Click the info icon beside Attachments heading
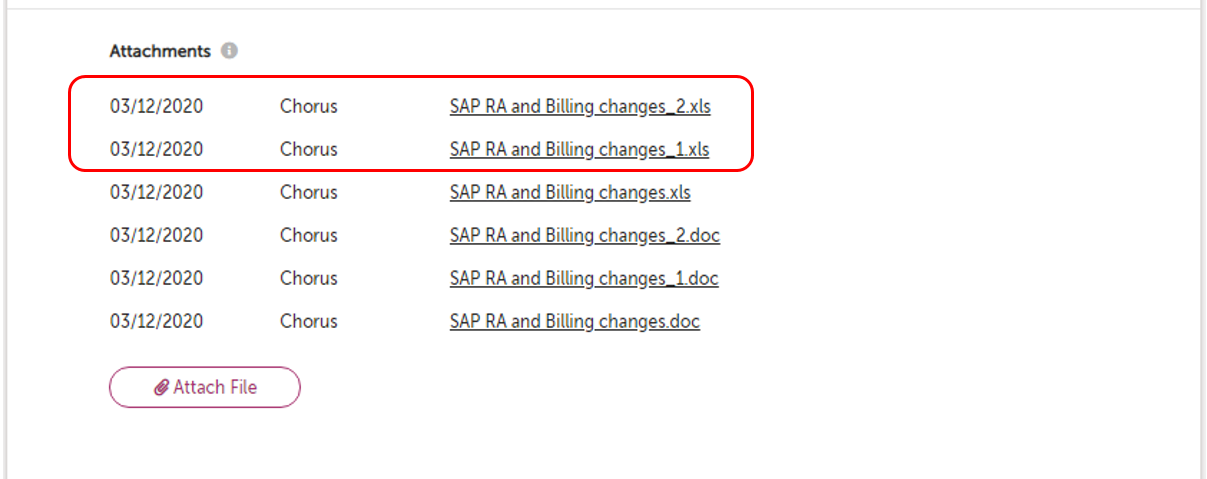Viewport: 1207px width, 479px height. (x=229, y=50)
